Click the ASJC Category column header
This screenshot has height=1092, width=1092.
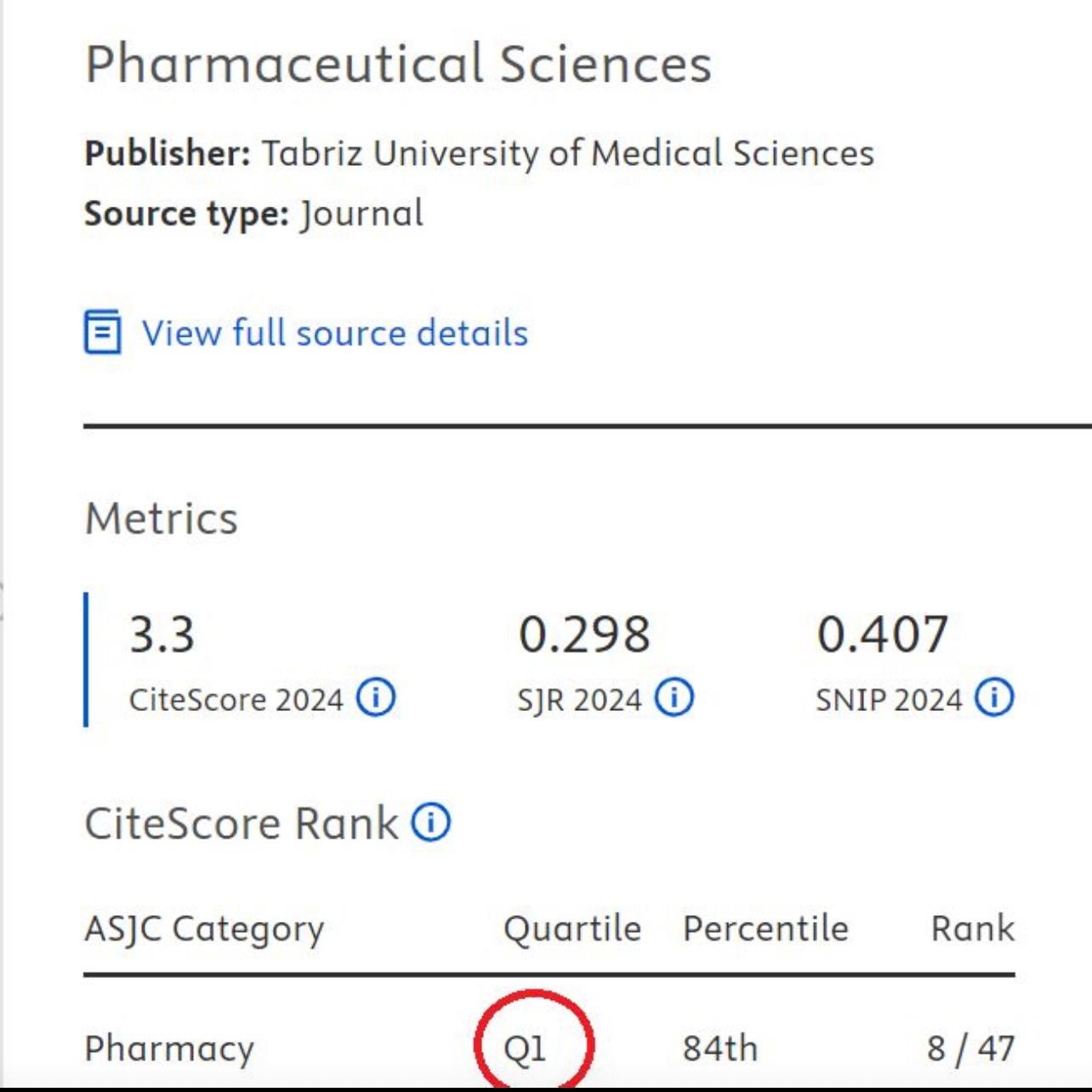tap(204, 929)
